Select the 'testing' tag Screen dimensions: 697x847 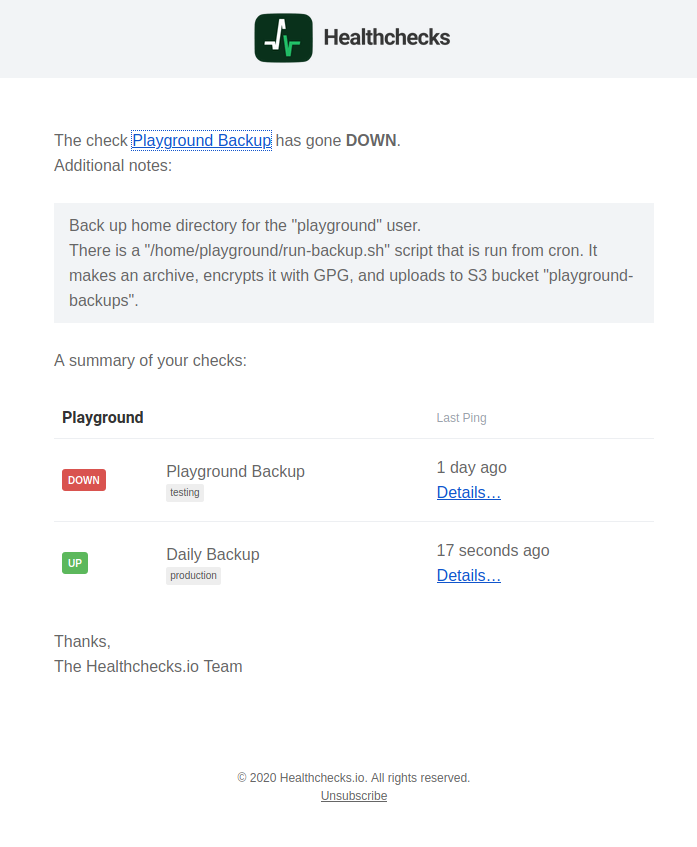click(185, 493)
